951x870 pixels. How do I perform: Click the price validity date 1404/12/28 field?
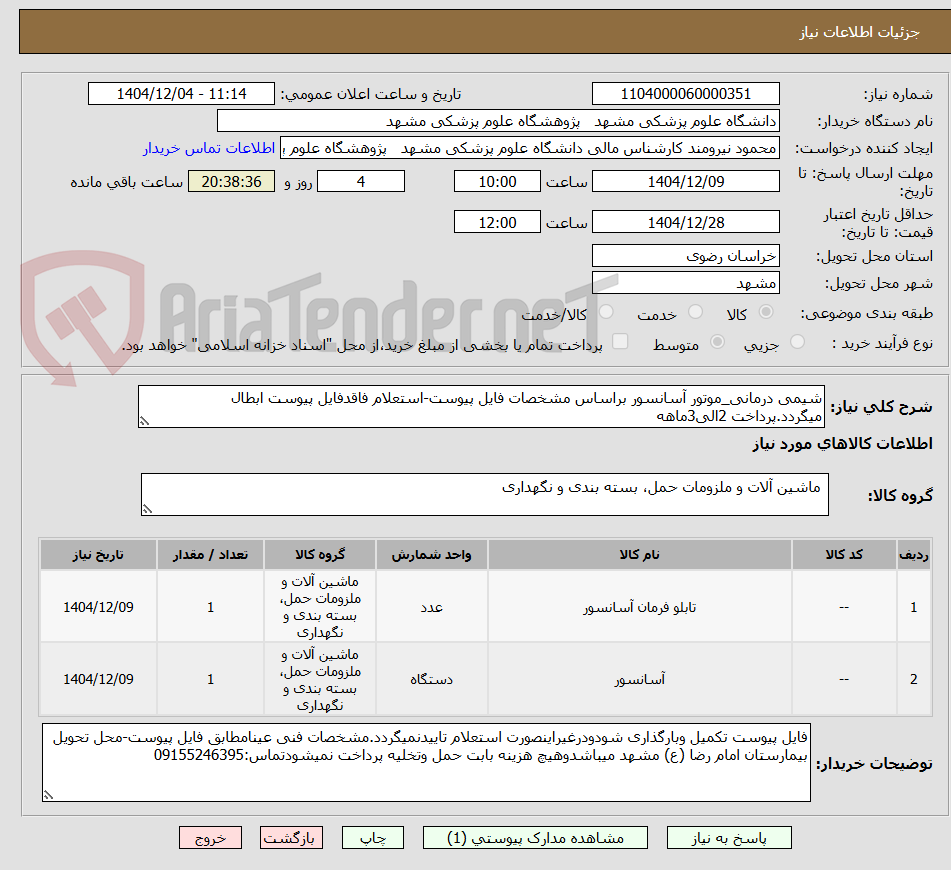coord(686,222)
